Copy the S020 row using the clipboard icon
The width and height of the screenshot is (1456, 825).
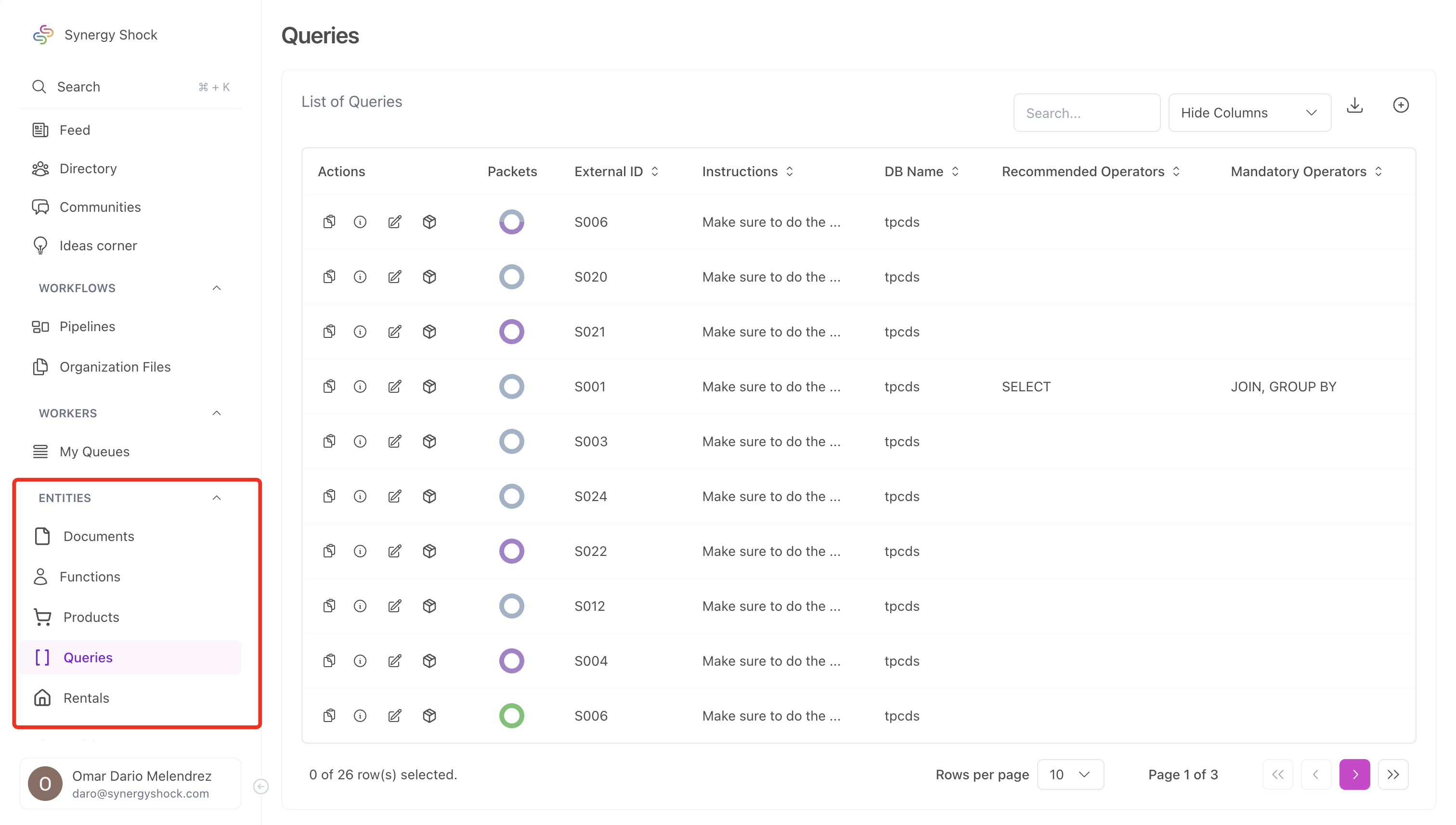pyautogui.click(x=329, y=276)
